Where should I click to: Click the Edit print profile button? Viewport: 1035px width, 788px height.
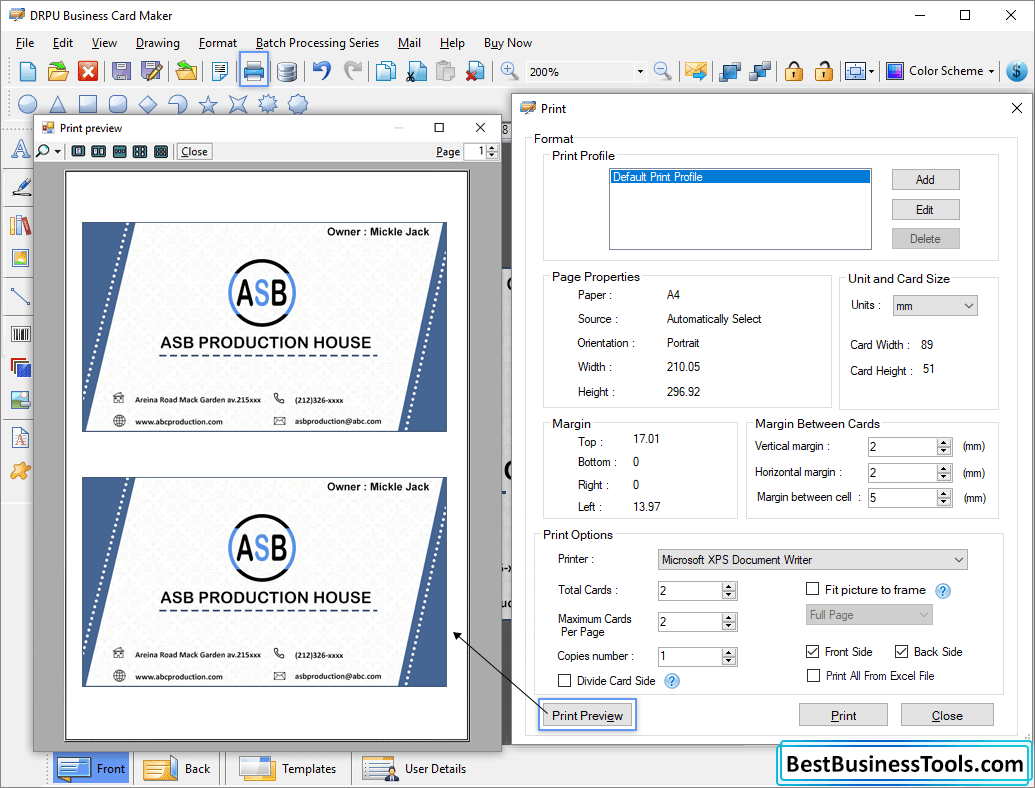925,210
